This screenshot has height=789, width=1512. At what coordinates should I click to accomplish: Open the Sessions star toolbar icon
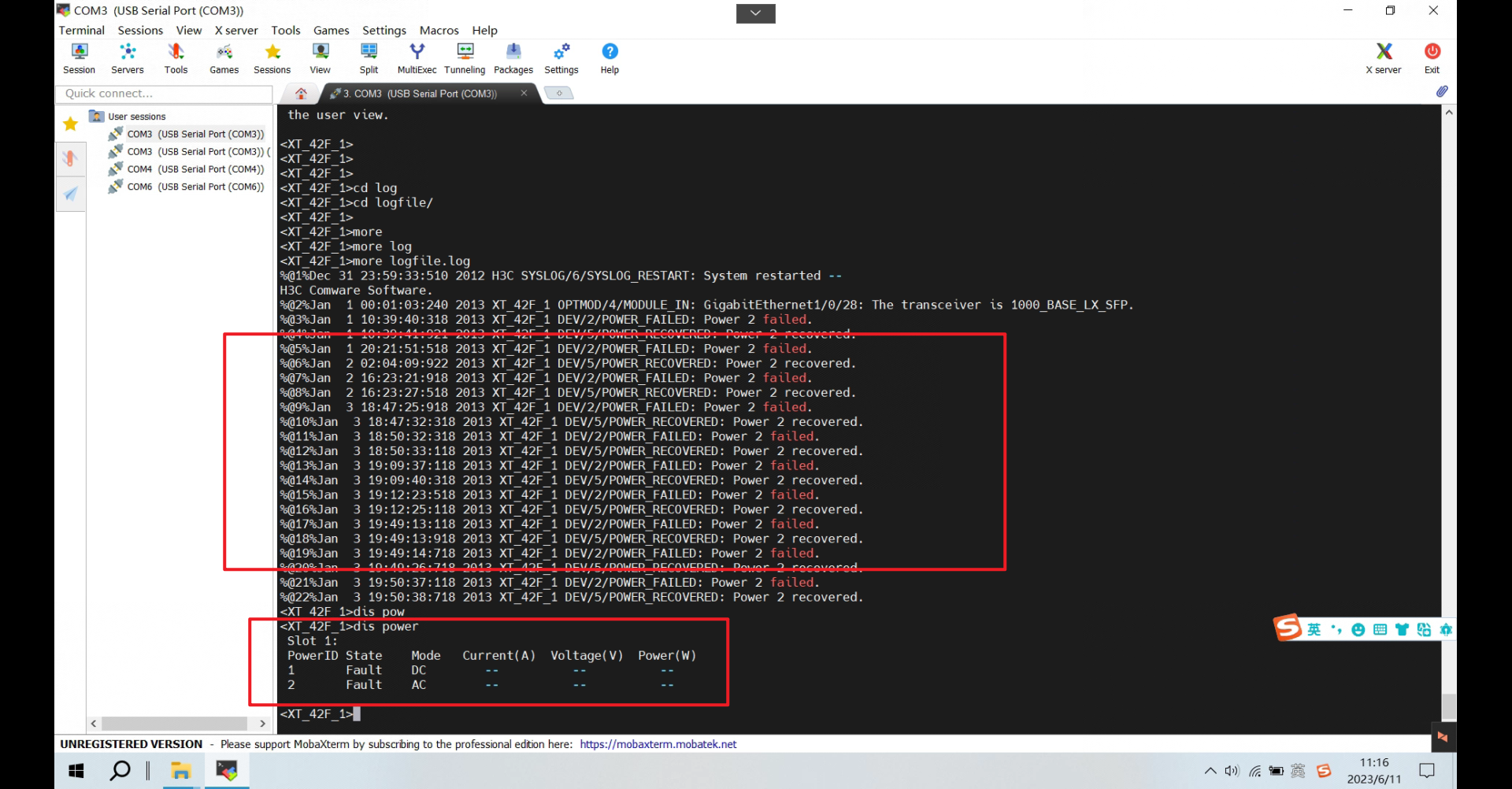pyautogui.click(x=272, y=59)
